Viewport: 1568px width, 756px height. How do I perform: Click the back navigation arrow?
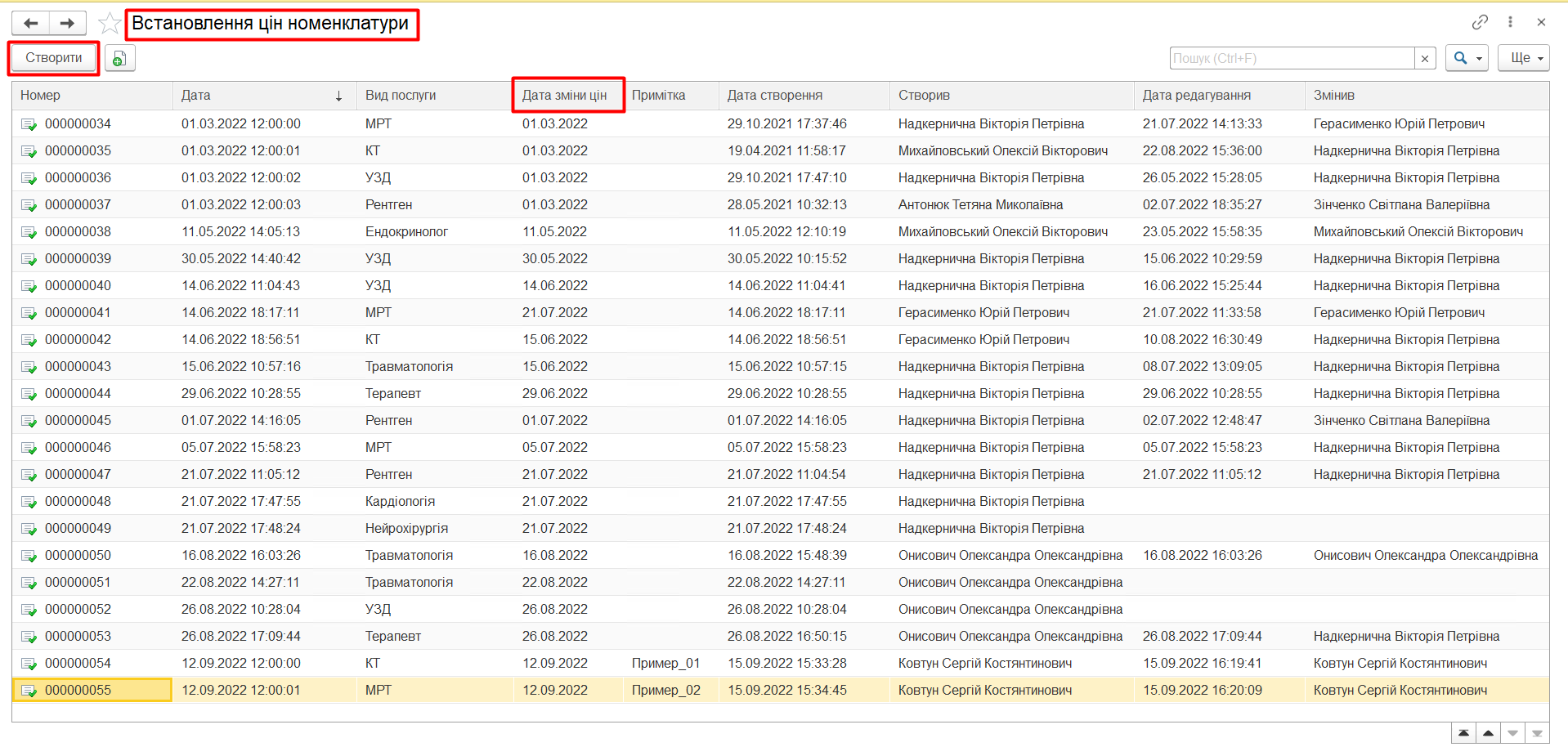tap(31, 23)
